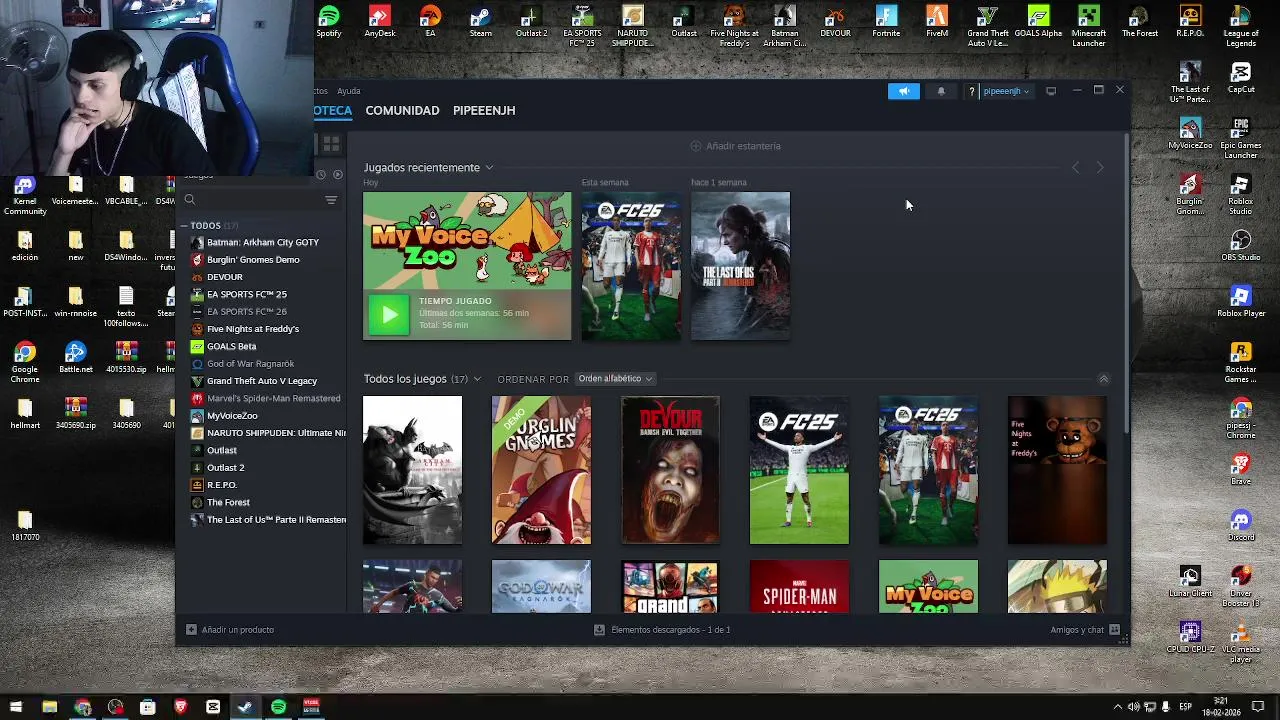Open the Steam announcements megaphone button

click(903, 91)
